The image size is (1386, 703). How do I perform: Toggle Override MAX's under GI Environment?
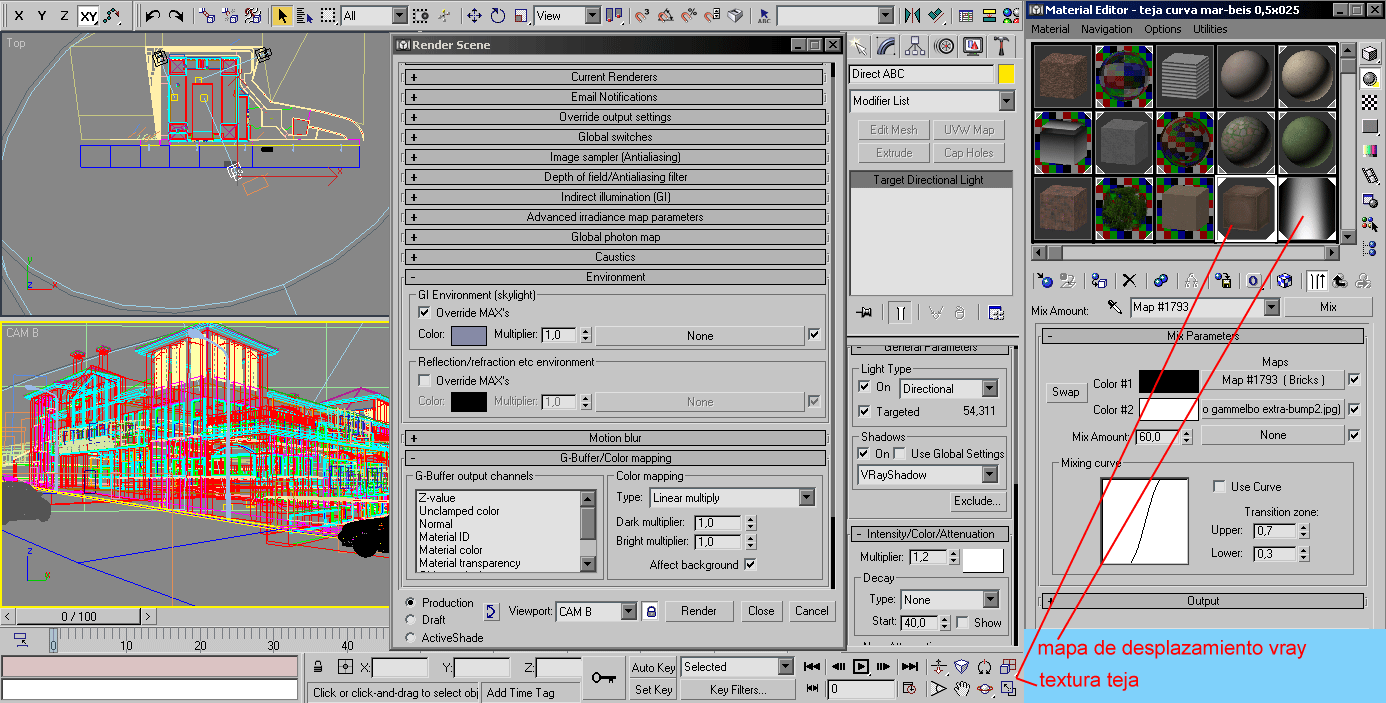pyautogui.click(x=424, y=313)
